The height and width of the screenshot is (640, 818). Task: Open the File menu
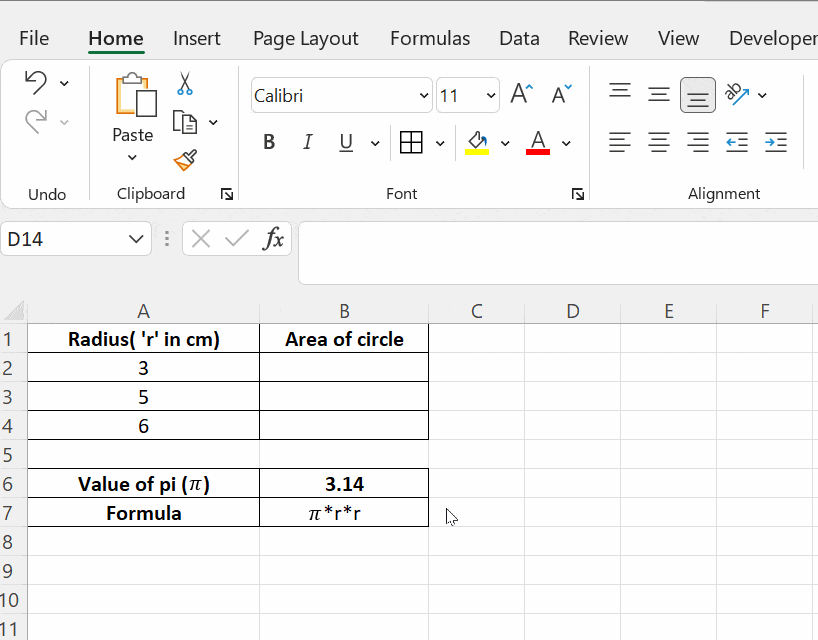tap(33, 38)
